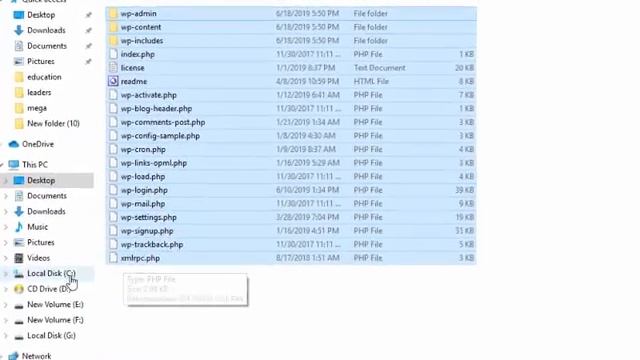Click the license Text Document type cell

[380, 68]
